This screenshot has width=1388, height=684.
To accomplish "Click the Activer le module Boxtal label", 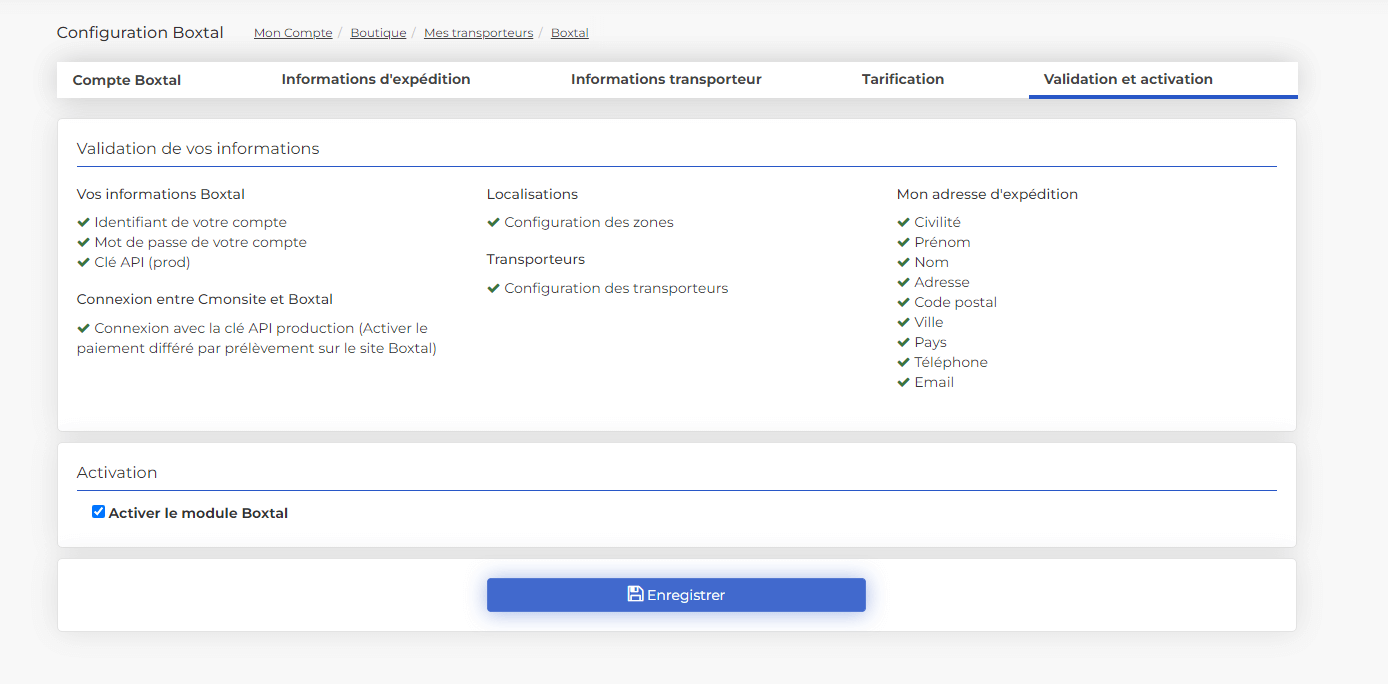I will [198, 513].
